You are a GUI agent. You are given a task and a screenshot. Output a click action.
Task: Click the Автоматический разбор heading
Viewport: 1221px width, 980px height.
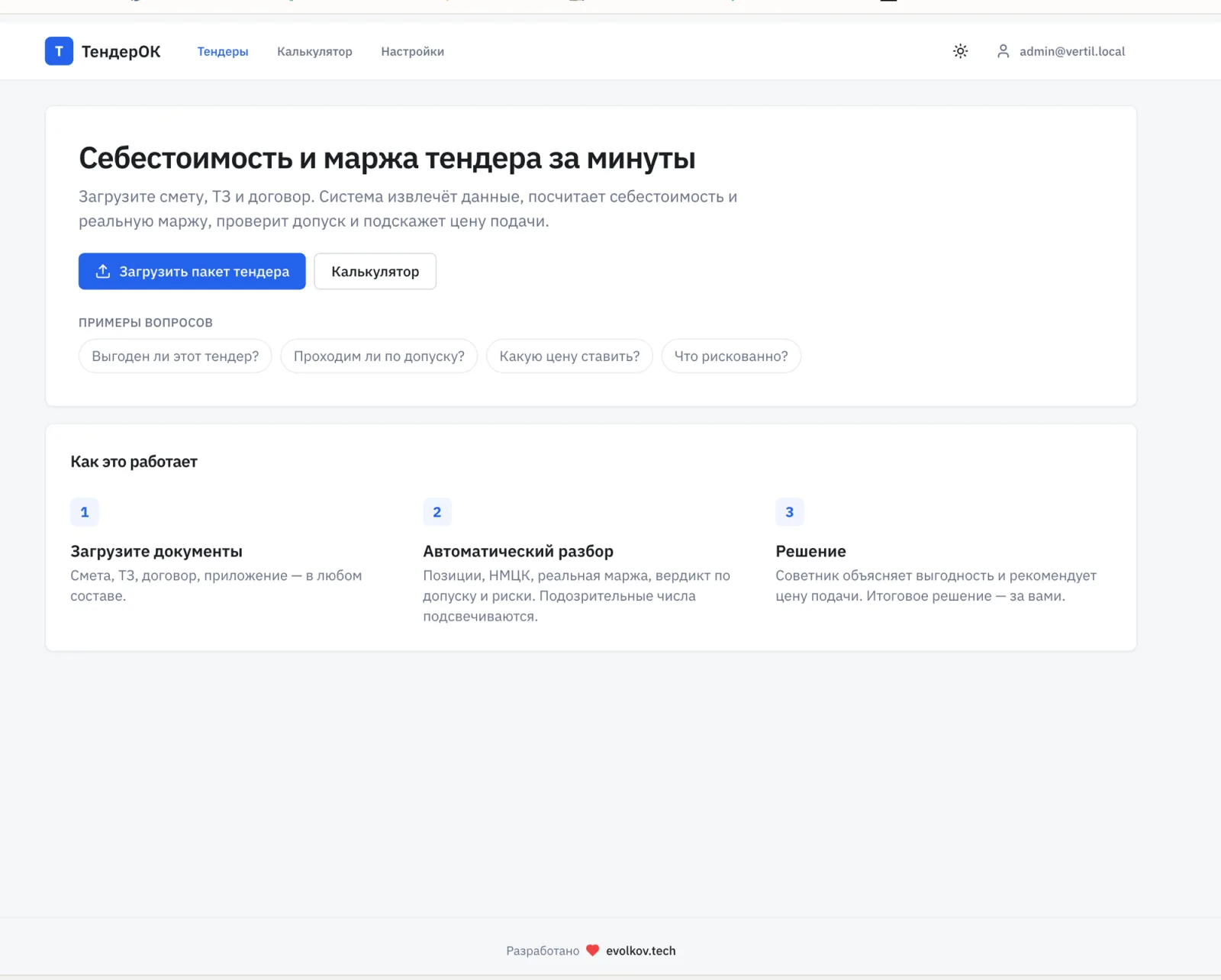click(518, 551)
